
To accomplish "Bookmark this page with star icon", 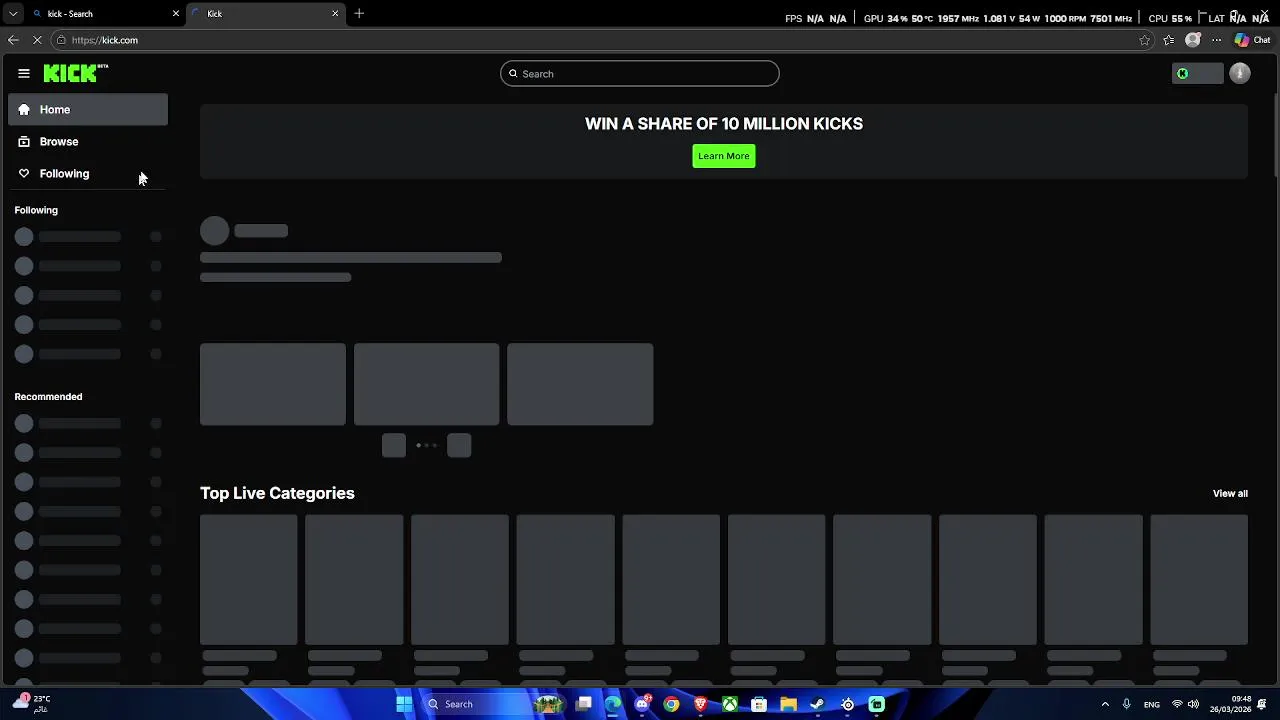I will (1145, 40).
